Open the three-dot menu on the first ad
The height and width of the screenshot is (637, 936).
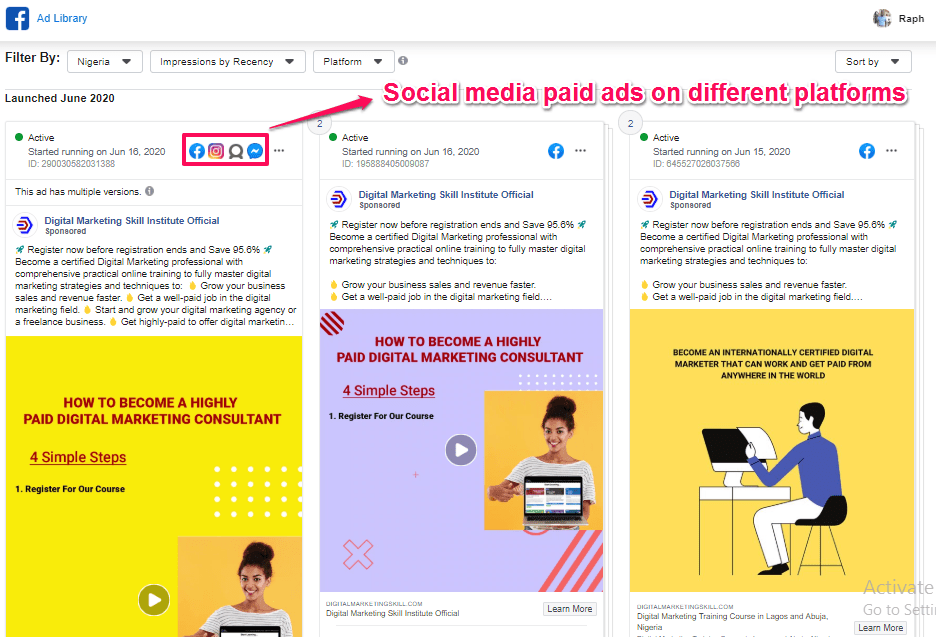click(279, 151)
